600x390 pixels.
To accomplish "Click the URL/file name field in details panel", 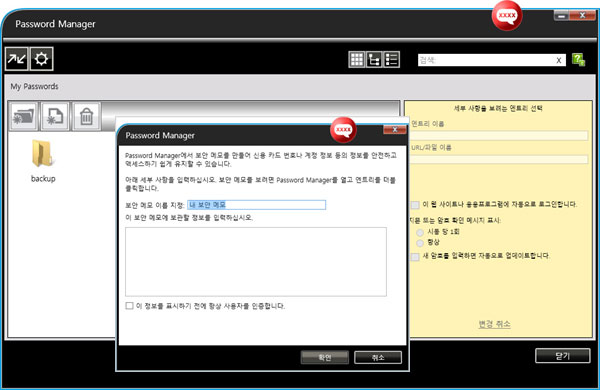I will point(499,159).
